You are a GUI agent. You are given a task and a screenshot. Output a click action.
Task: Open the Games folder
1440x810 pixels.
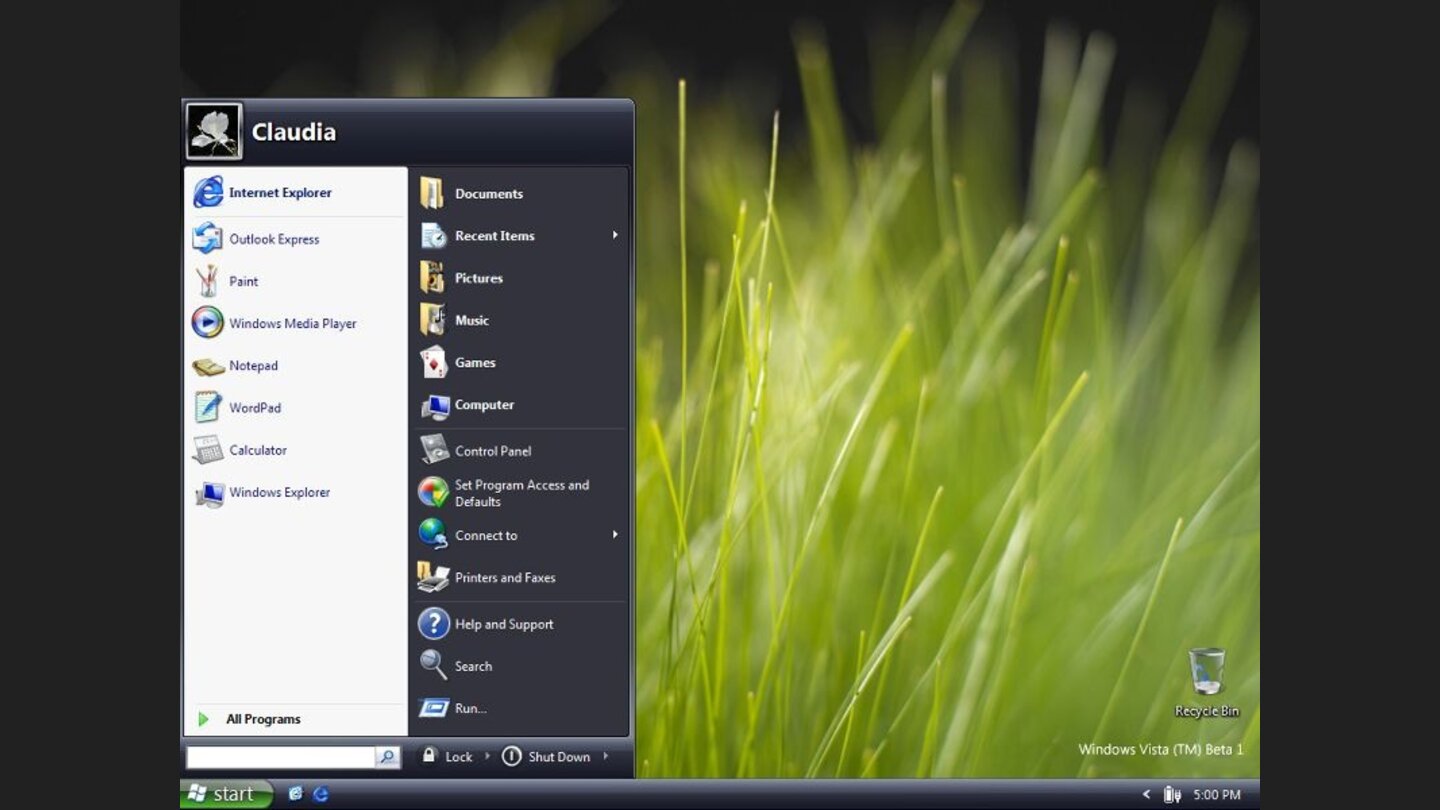tap(476, 362)
